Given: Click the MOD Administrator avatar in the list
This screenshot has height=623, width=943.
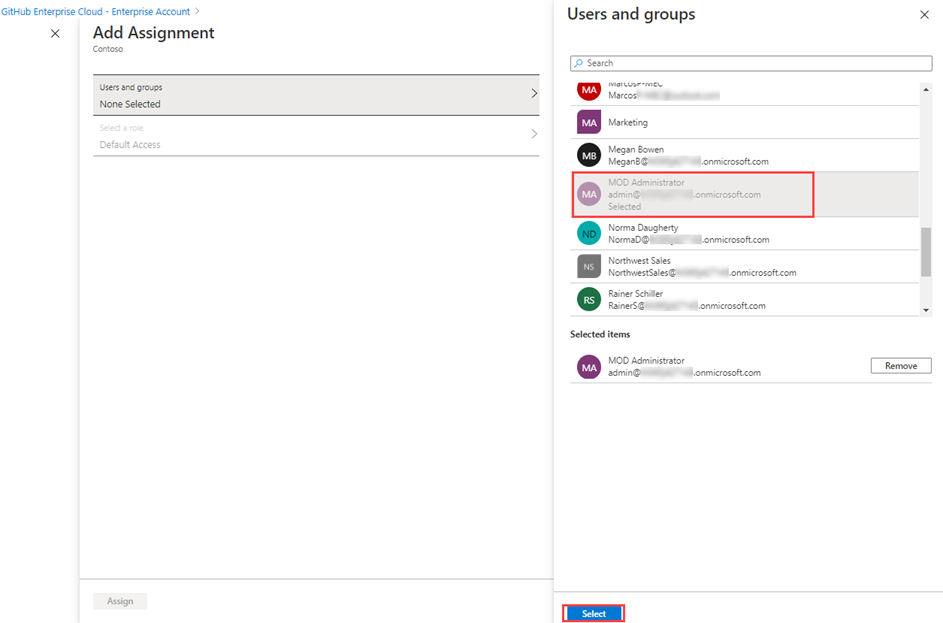Looking at the screenshot, I should pyautogui.click(x=588, y=194).
